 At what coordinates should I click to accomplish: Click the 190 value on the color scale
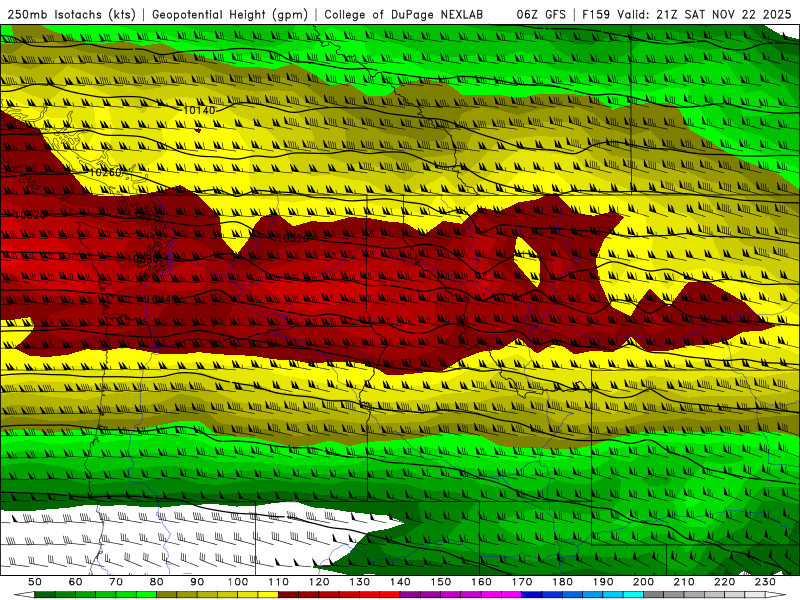pyautogui.click(x=603, y=582)
